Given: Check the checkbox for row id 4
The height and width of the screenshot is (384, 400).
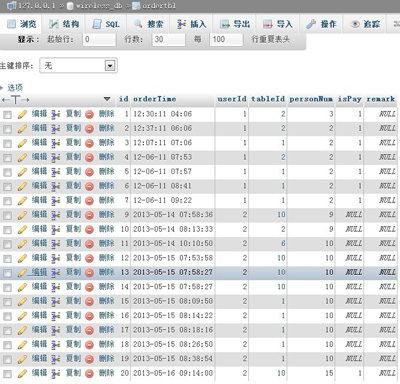Looking at the screenshot, I should click(7, 158).
